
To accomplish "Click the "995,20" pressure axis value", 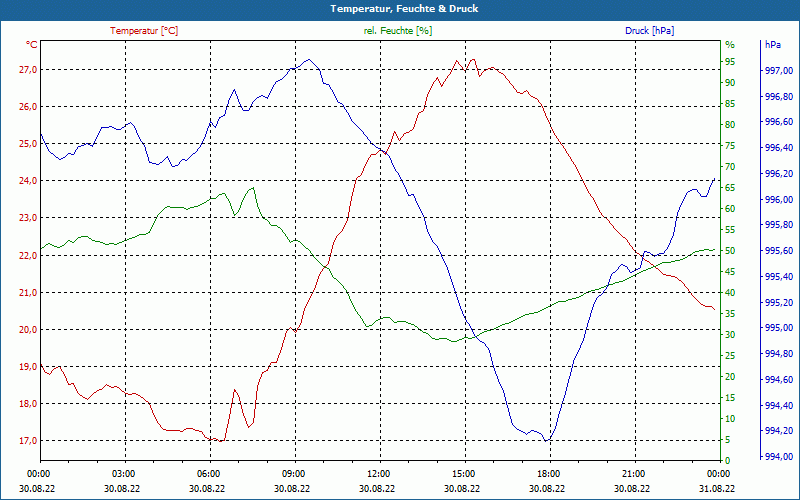I will coord(779,303).
